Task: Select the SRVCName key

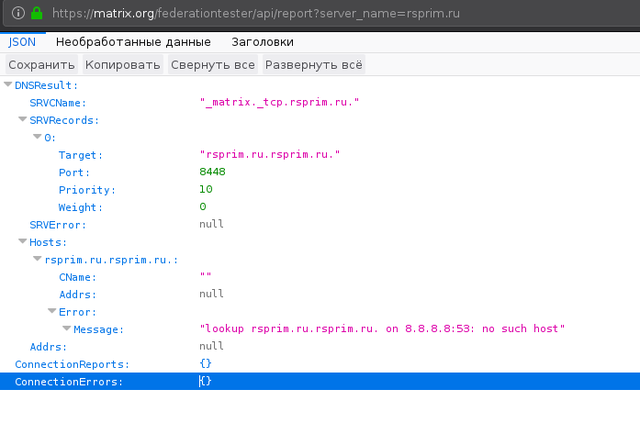Action: coord(58,103)
